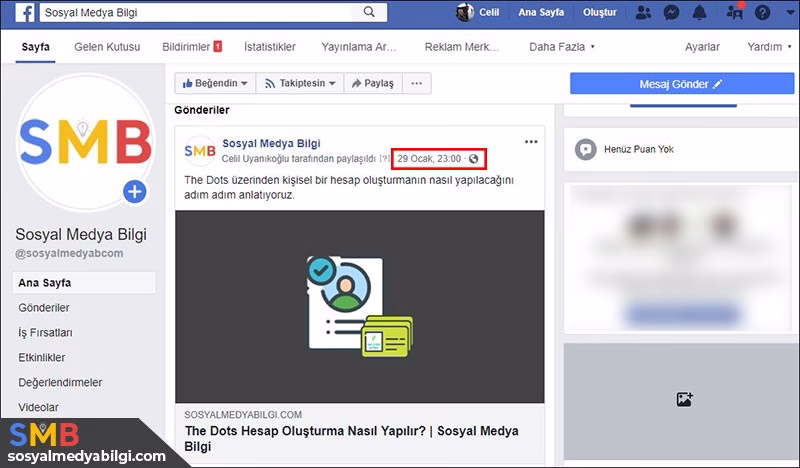Screen dimensions: 800x468
Task: Open Etkinlikler in left sidebar
Action: (42, 358)
